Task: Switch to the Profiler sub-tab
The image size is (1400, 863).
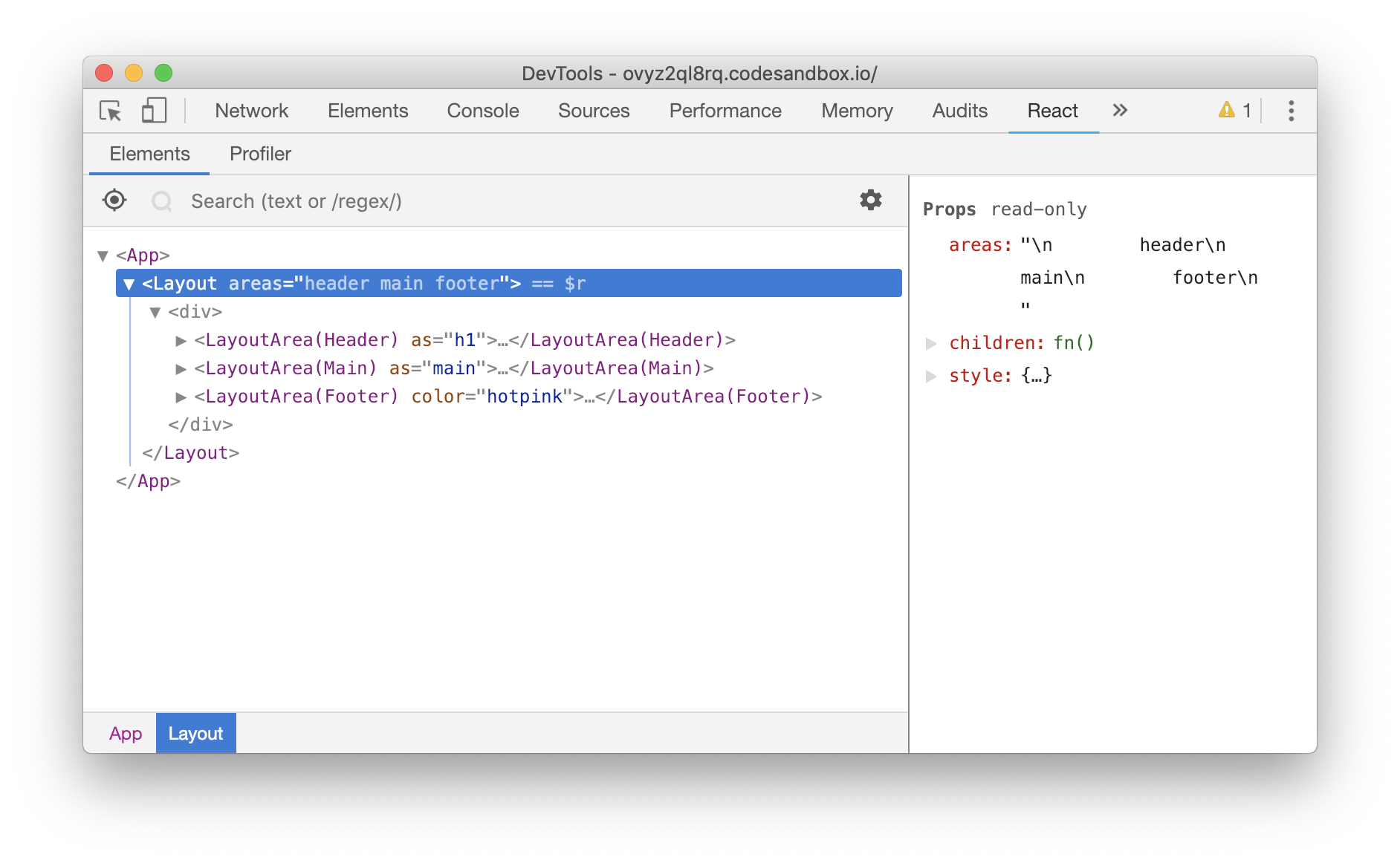Action: (260, 154)
